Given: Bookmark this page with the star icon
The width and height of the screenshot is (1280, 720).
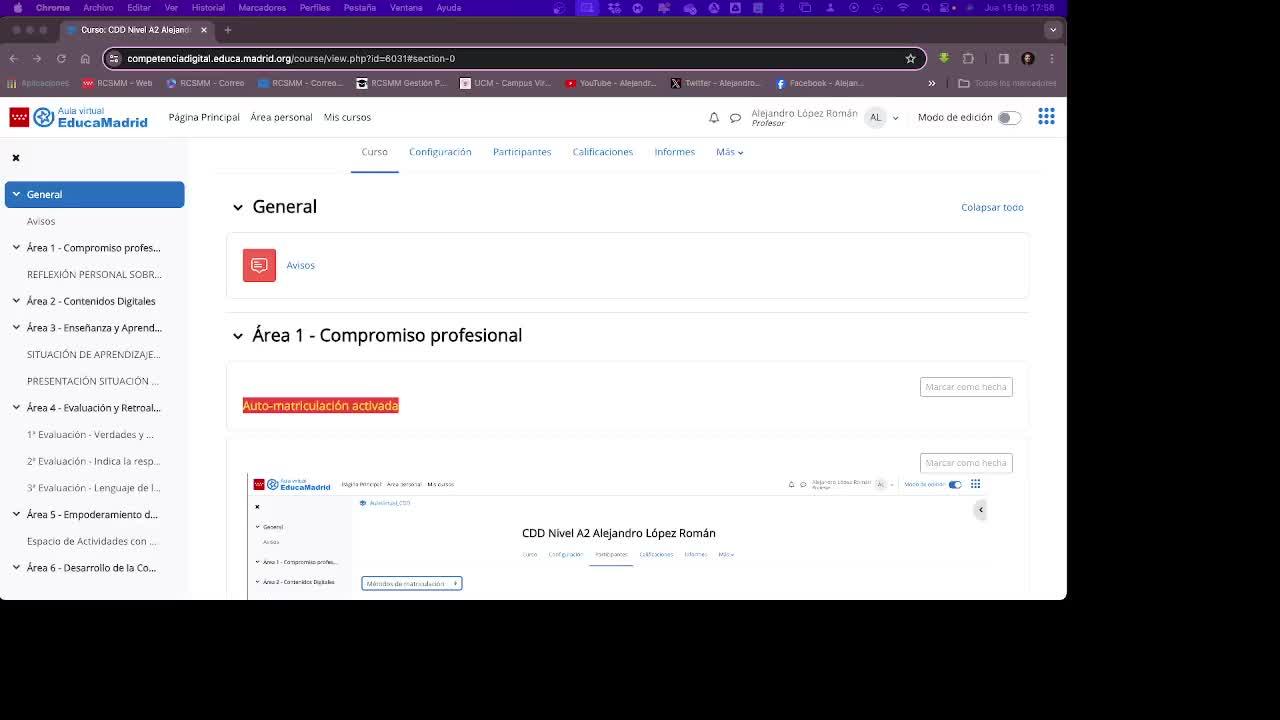Looking at the screenshot, I should click(910, 58).
